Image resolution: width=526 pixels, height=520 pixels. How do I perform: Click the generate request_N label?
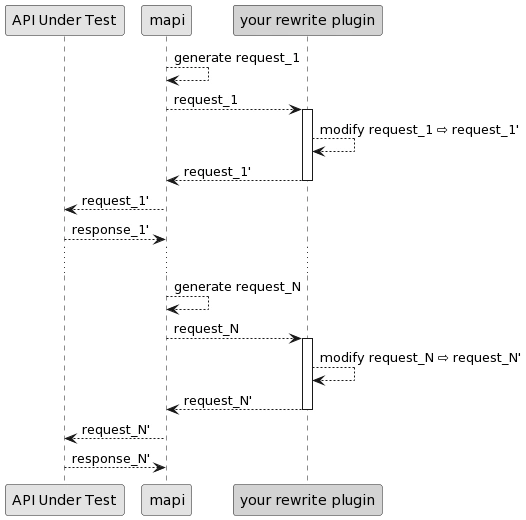tap(237, 287)
